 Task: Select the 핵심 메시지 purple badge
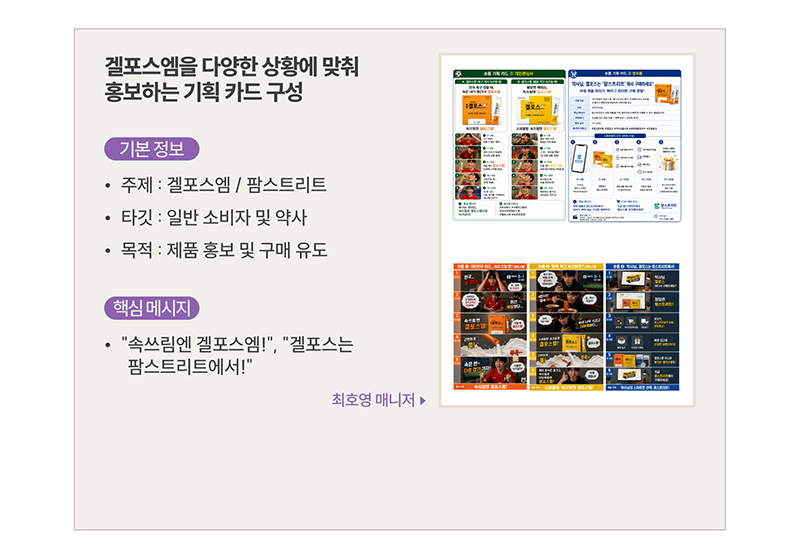pos(152,308)
